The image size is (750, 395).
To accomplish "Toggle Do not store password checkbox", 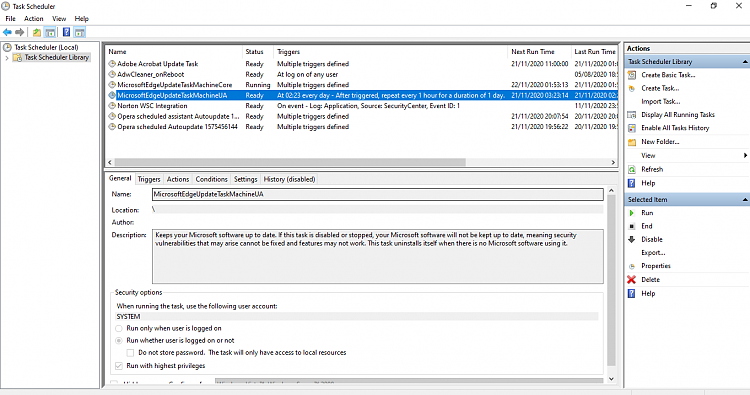I will (130, 353).
